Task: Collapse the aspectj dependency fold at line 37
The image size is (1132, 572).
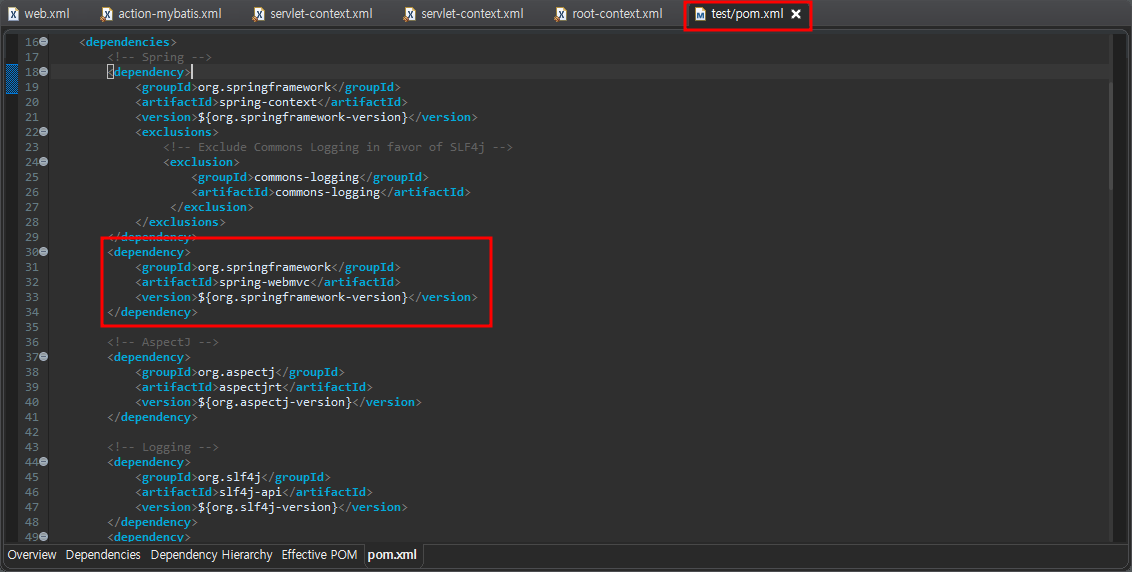Action: tap(44, 357)
